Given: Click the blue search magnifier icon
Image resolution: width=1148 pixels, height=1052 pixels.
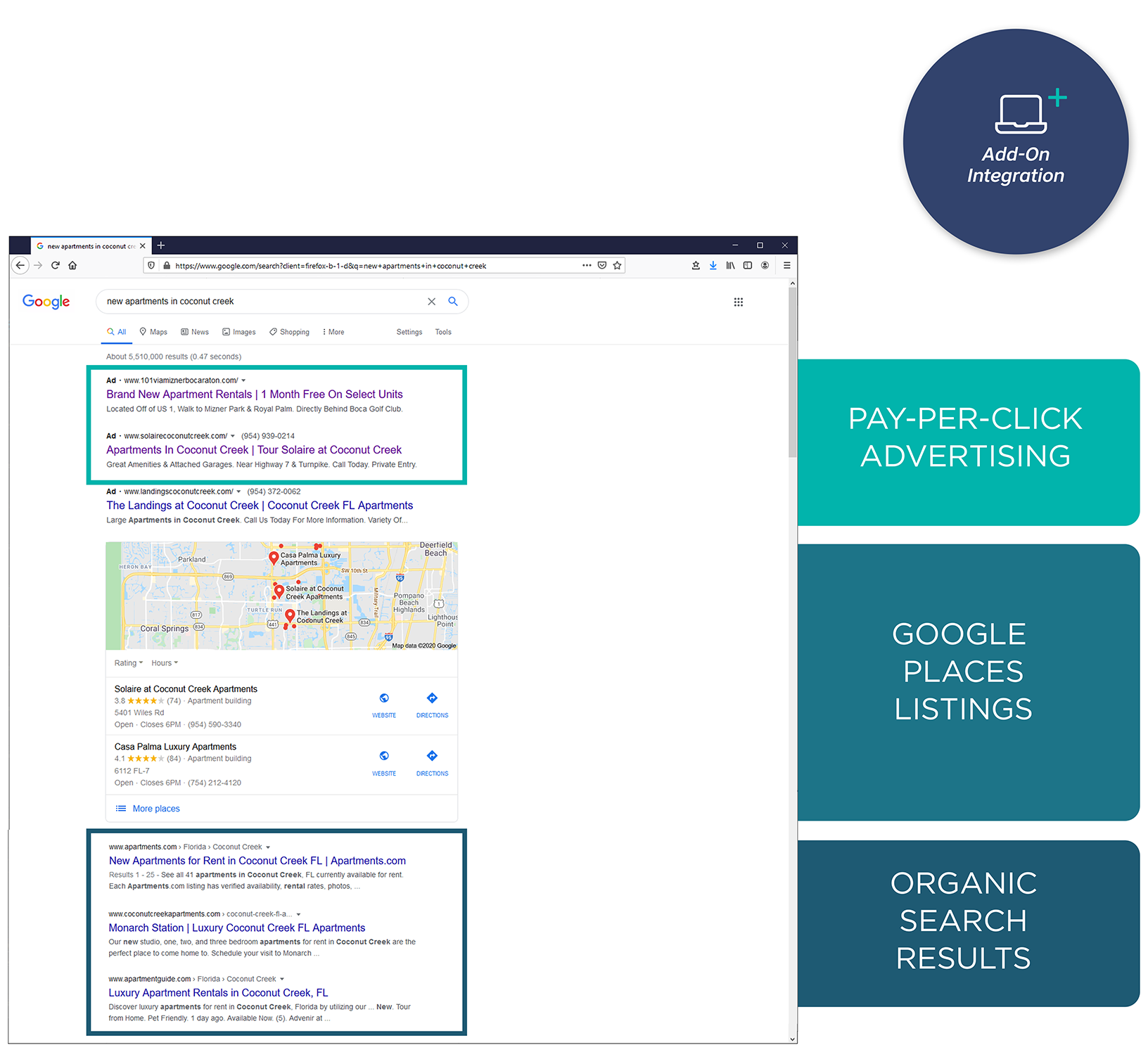Looking at the screenshot, I should click(453, 302).
